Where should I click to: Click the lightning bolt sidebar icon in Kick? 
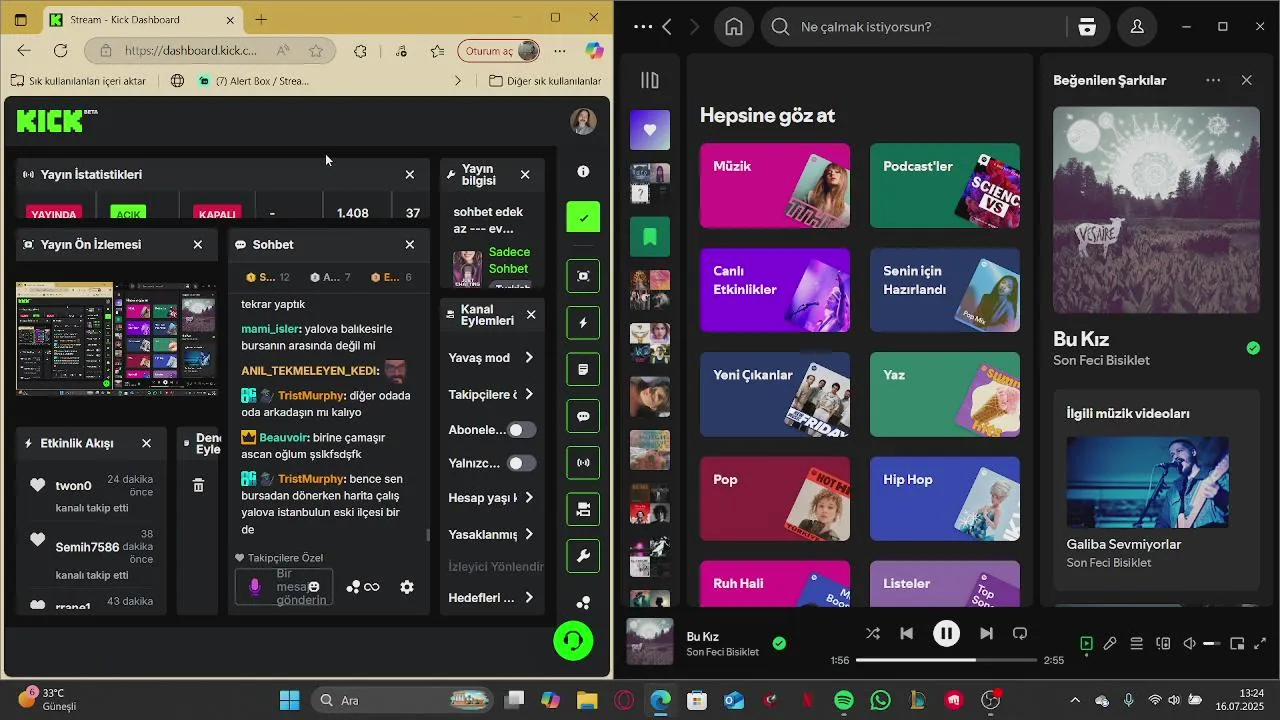coord(583,323)
